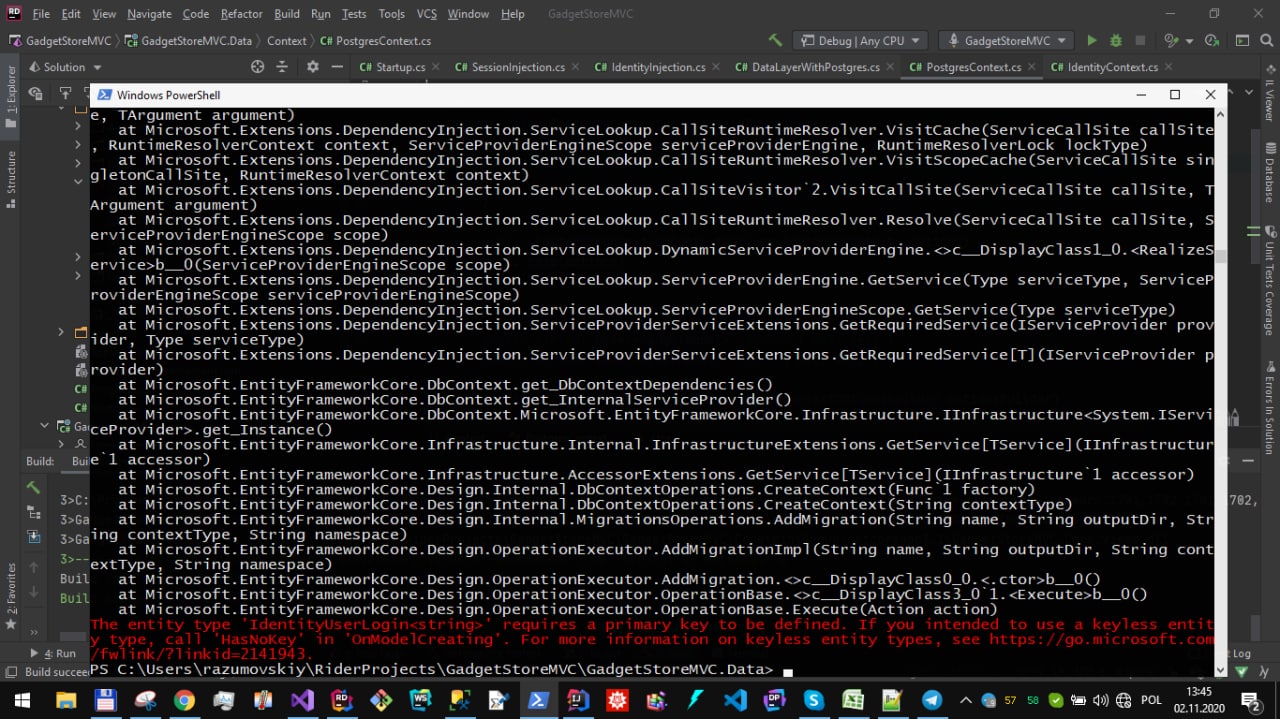Show hidden system tray icons chevron
The width and height of the screenshot is (1280, 719).
[964, 700]
